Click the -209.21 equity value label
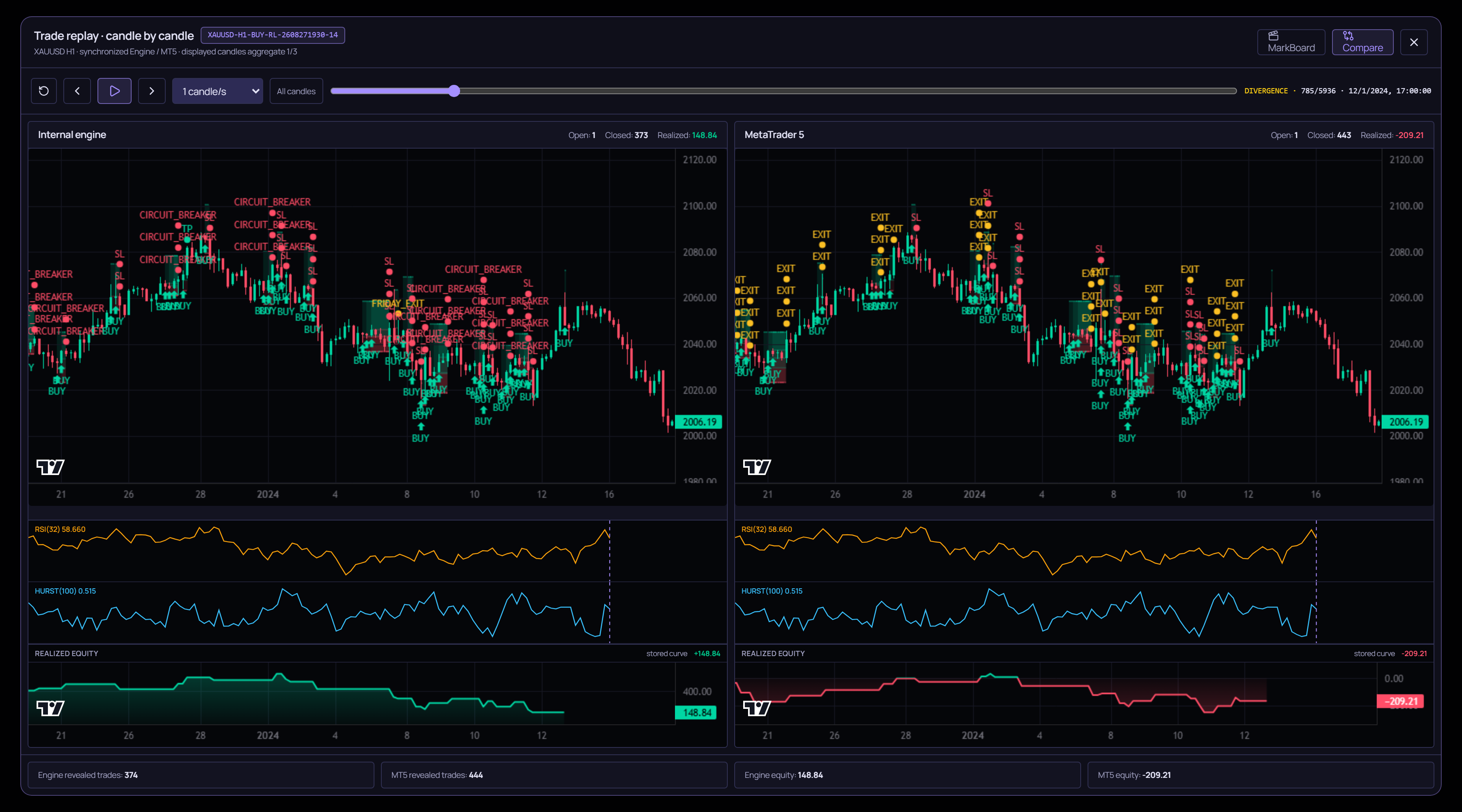This screenshot has width=1462, height=812. point(1400,701)
